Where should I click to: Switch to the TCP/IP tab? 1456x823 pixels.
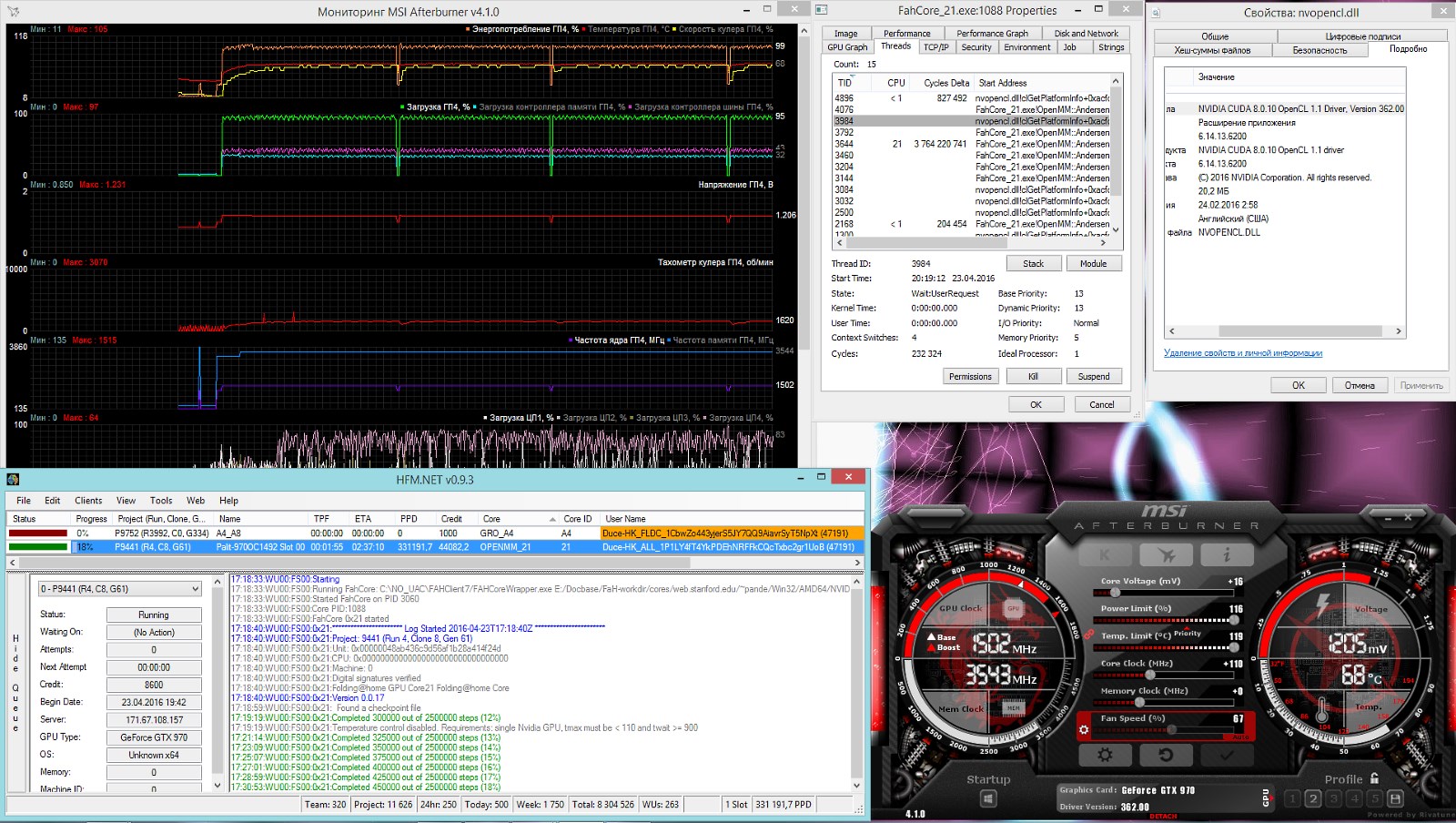coord(935,47)
